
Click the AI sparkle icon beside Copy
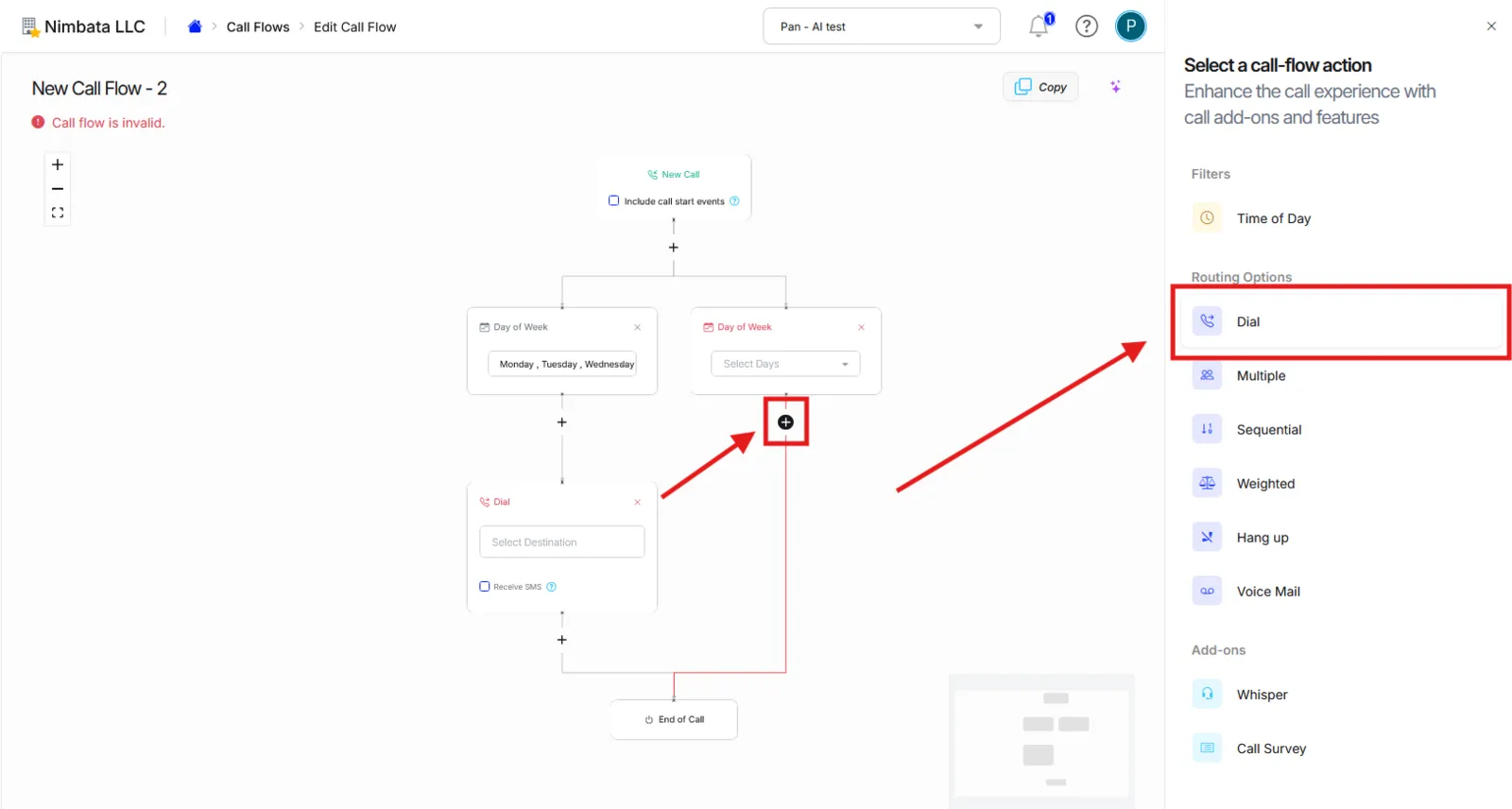[x=1116, y=87]
